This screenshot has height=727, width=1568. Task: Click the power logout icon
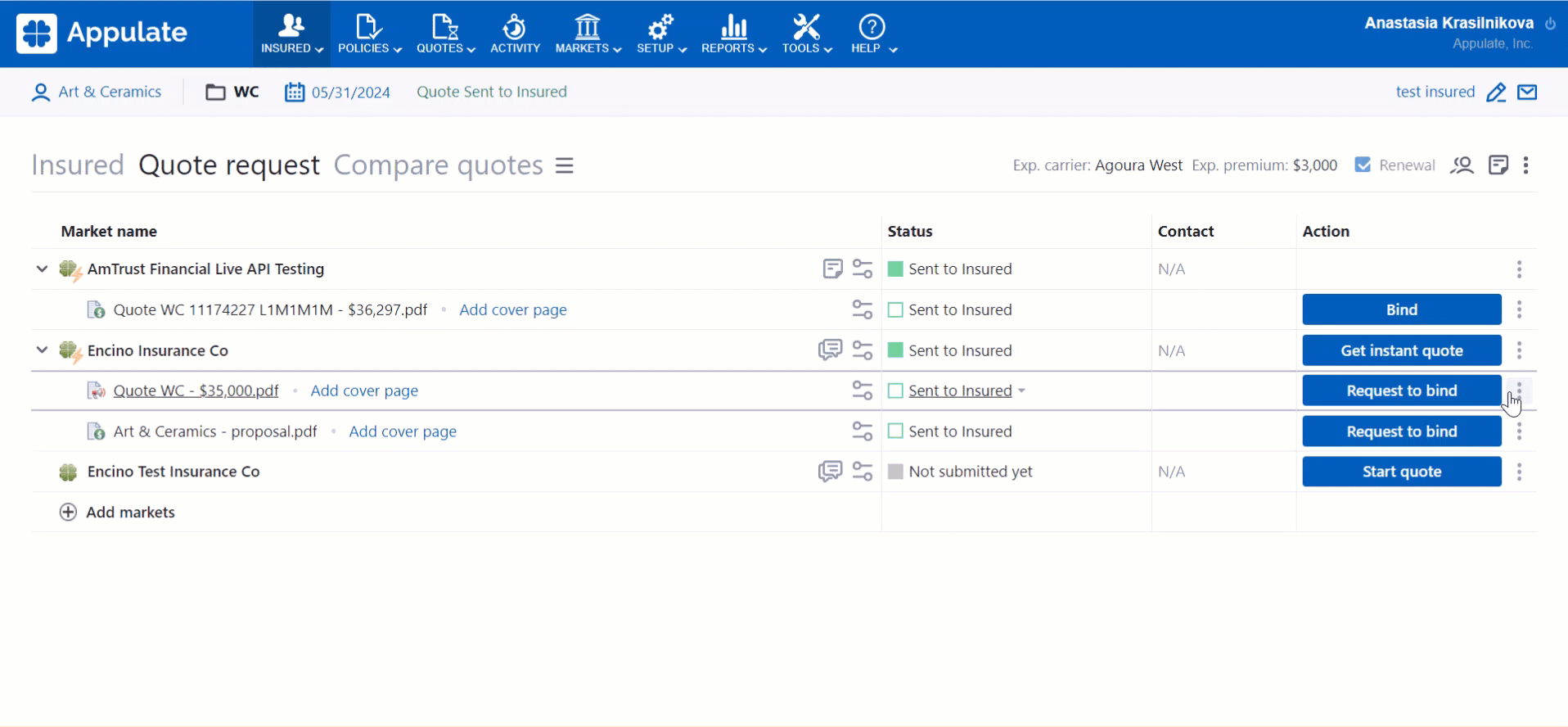pyautogui.click(x=1550, y=24)
